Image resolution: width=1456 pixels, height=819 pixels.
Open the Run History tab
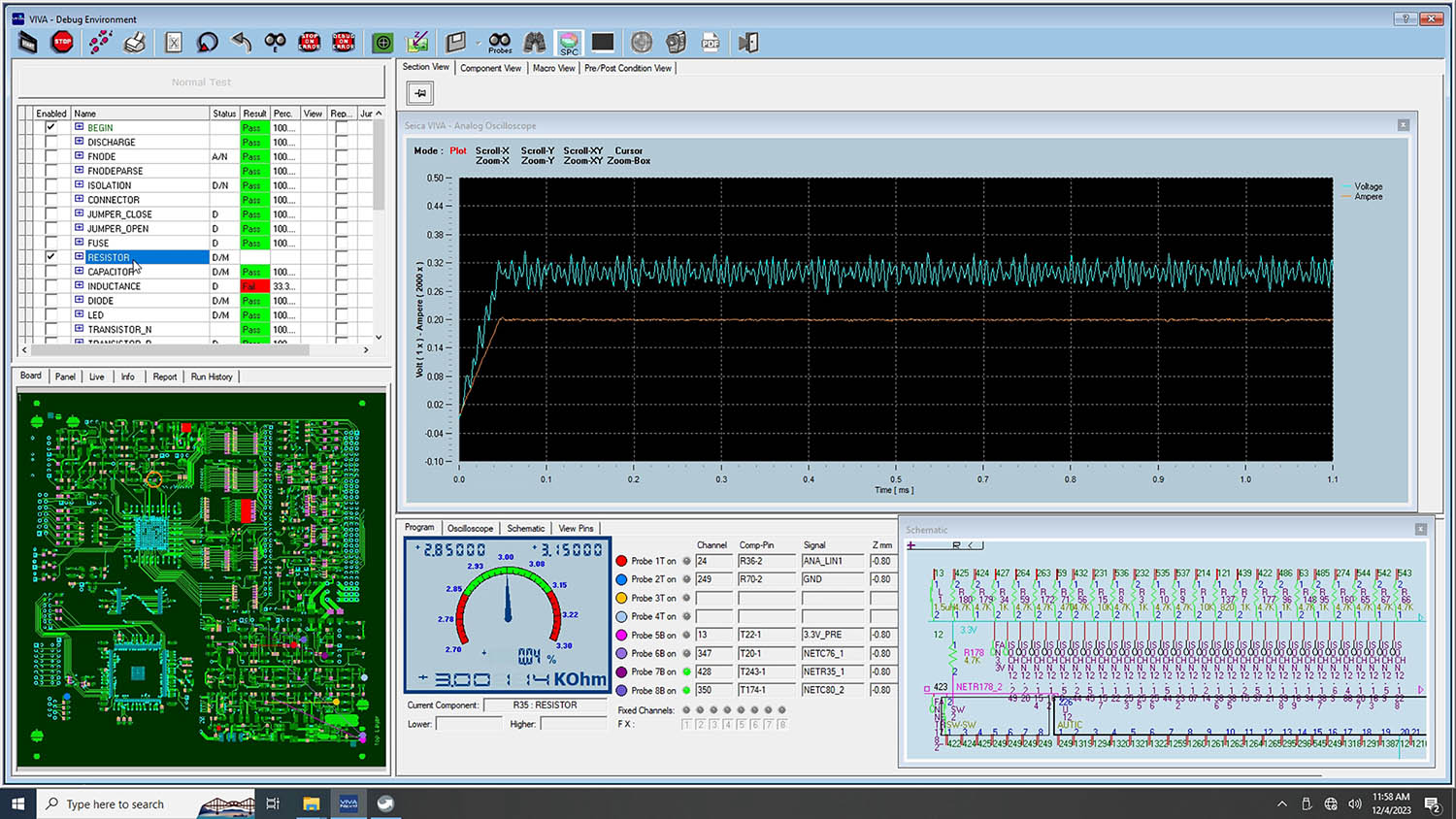click(212, 377)
